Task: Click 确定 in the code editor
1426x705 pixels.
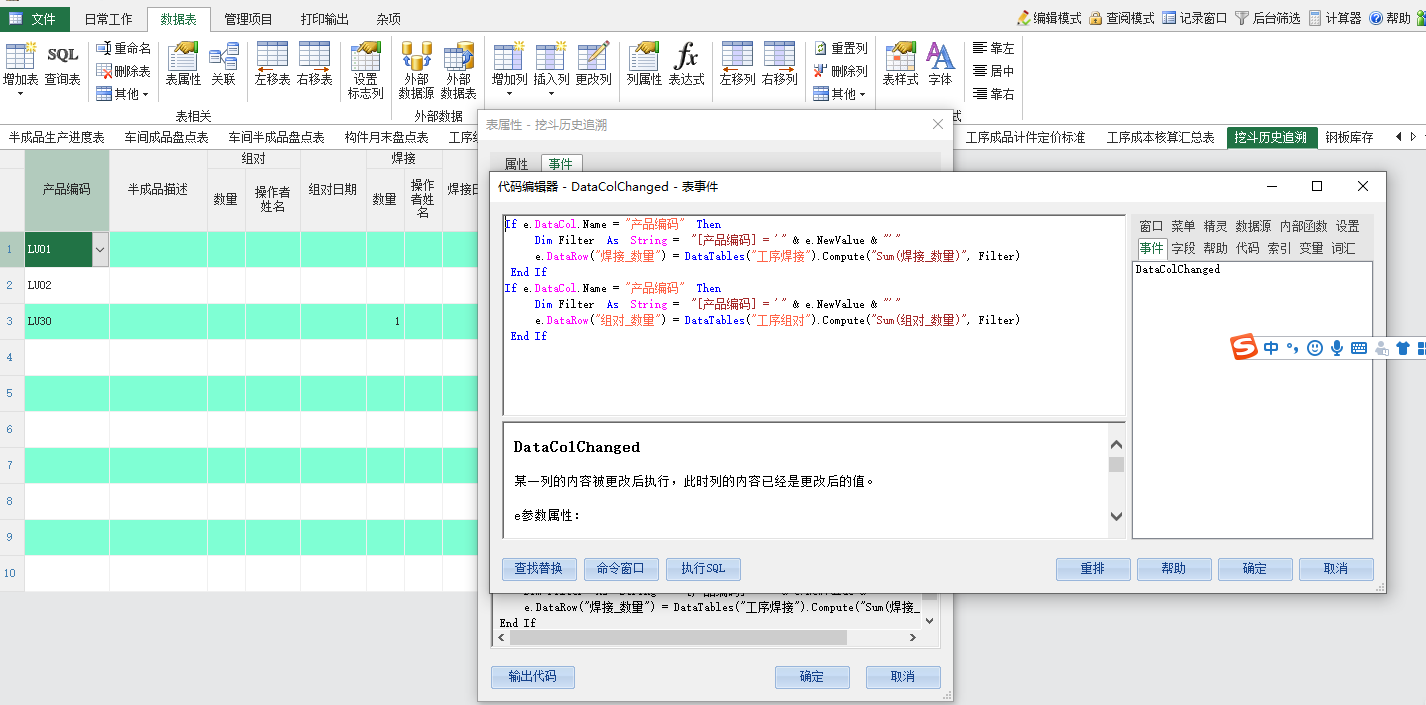Action: coord(1255,569)
